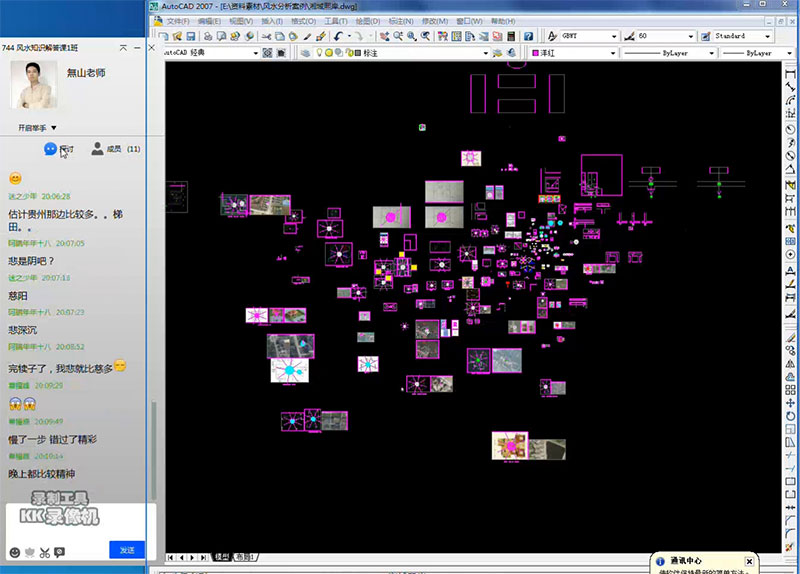Click the Zoom Realtime icon

point(397,36)
